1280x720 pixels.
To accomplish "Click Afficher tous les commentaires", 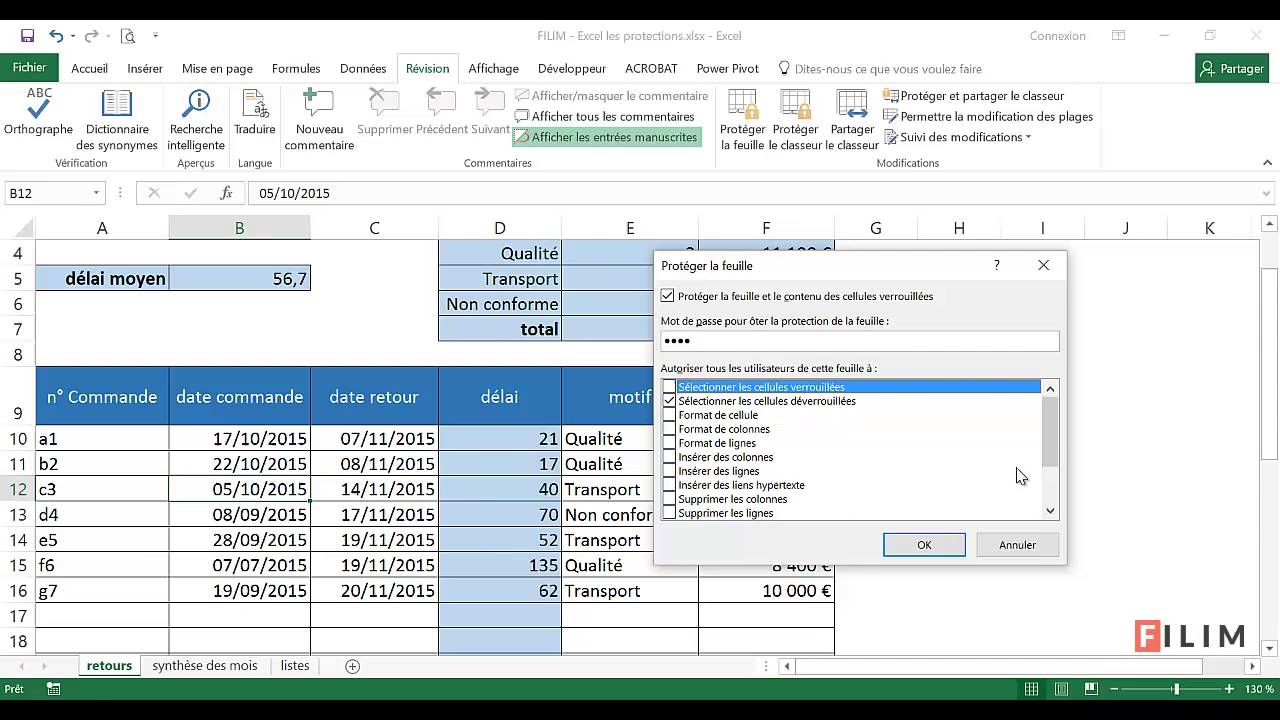I will tap(604, 117).
